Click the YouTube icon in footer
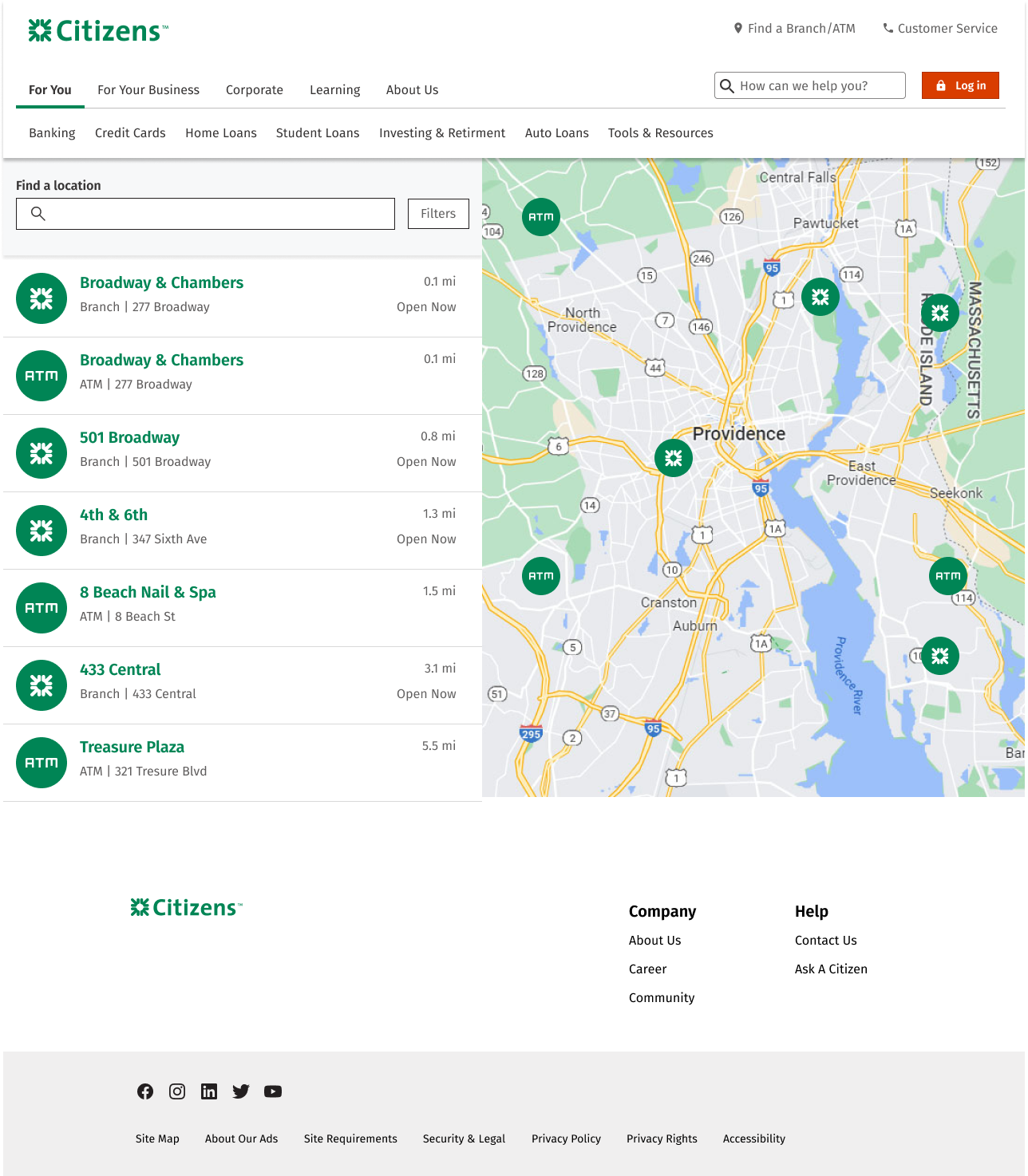The width and height of the screenshot is (1028, 1176). click(x=273, y=1091)
